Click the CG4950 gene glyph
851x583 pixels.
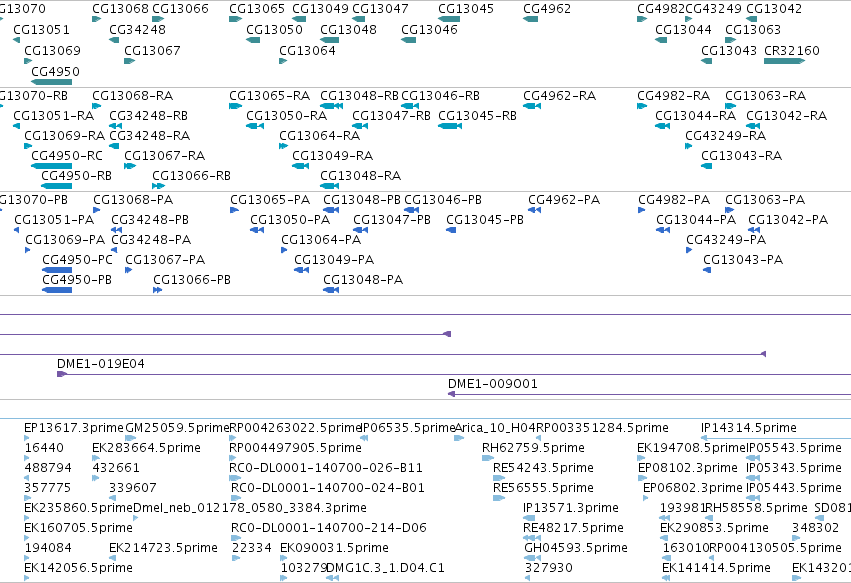(52, 82)
